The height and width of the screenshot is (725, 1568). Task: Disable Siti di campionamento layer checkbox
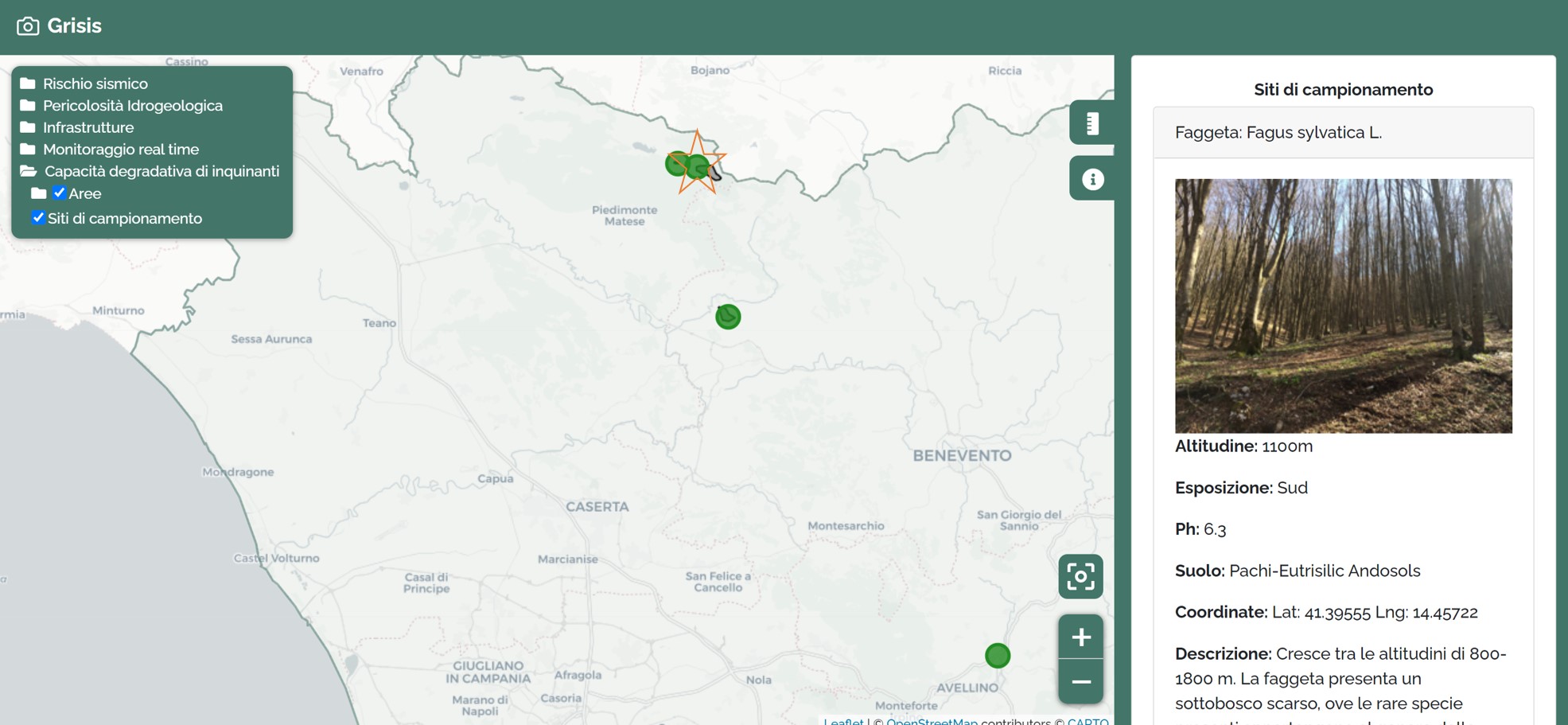(x=37, y=218)
